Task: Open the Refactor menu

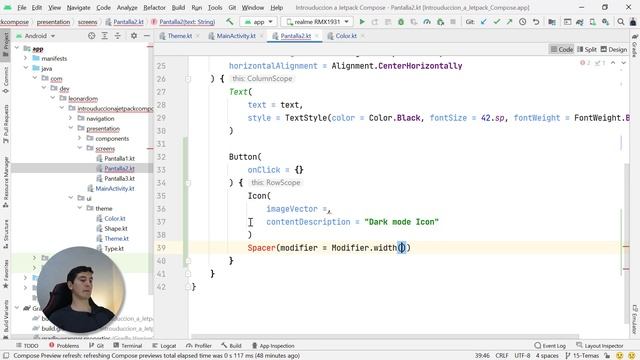Action: [154, 7]
